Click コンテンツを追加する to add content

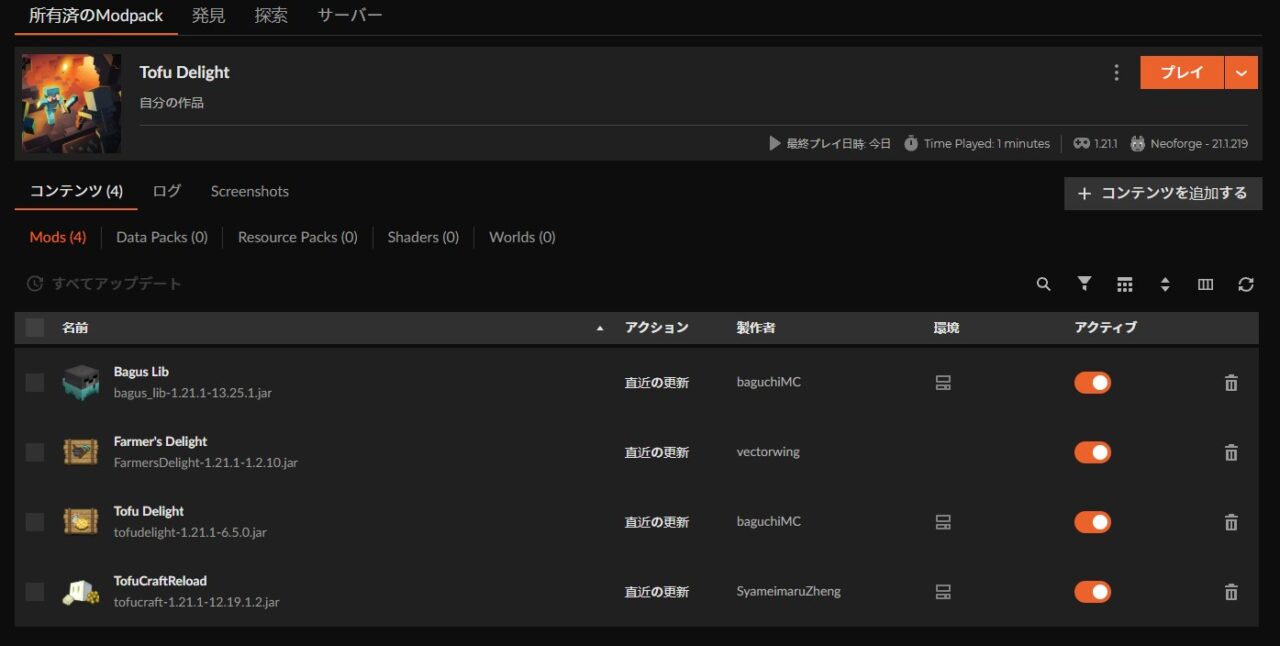point(1162,193)
